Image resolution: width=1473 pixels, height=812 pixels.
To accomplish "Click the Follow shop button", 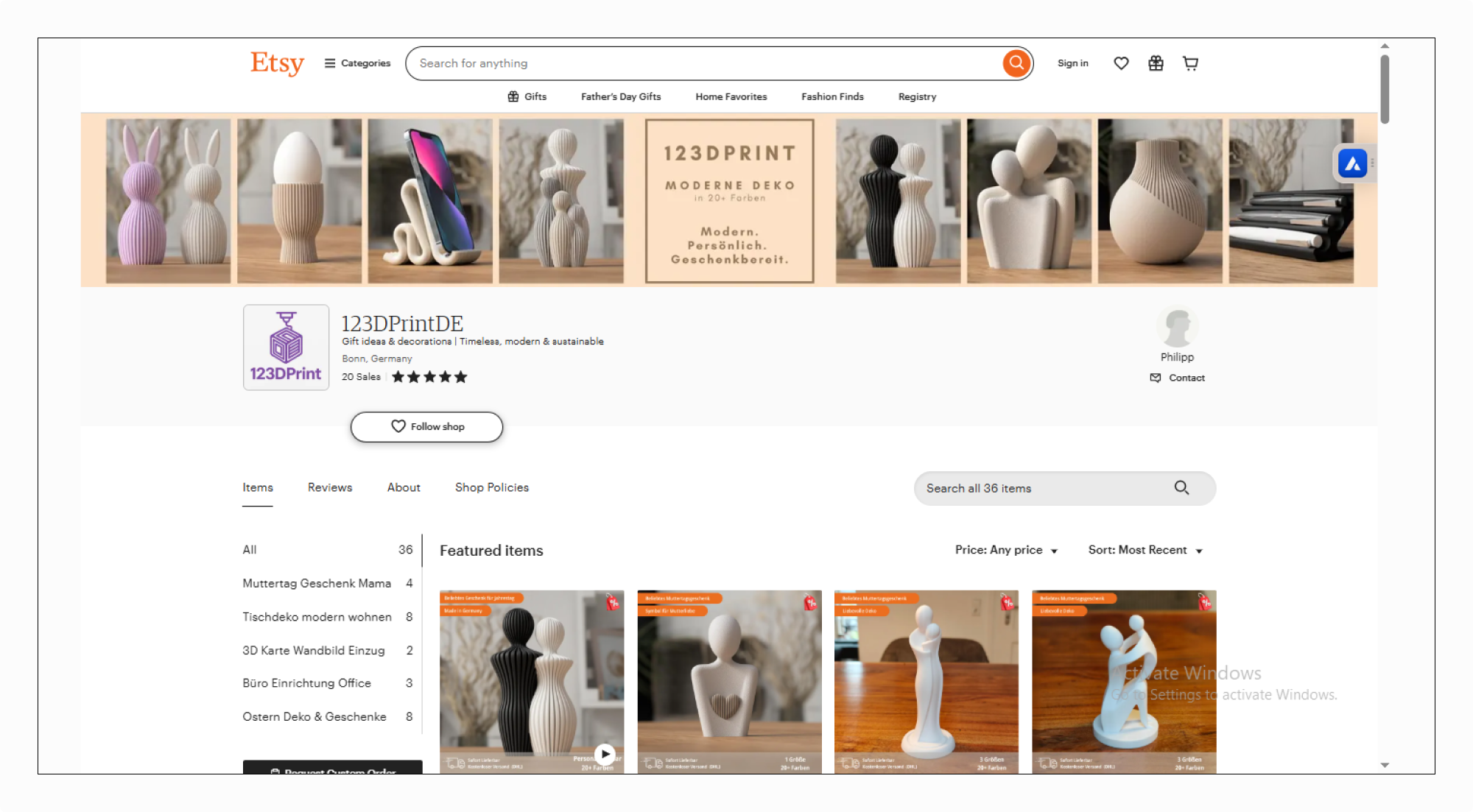I will pos(426,427).
